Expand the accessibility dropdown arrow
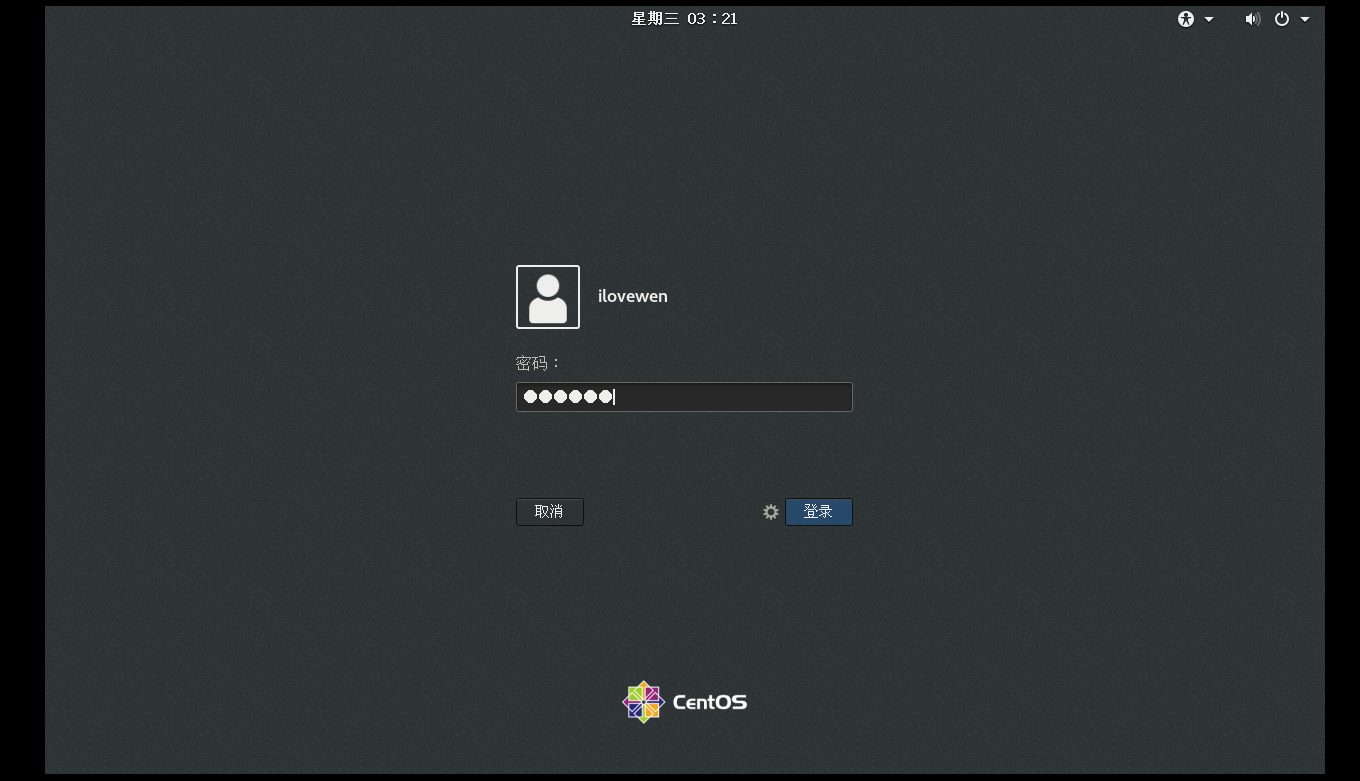This screenshot has height=781, width=1360. (1209, 19)
